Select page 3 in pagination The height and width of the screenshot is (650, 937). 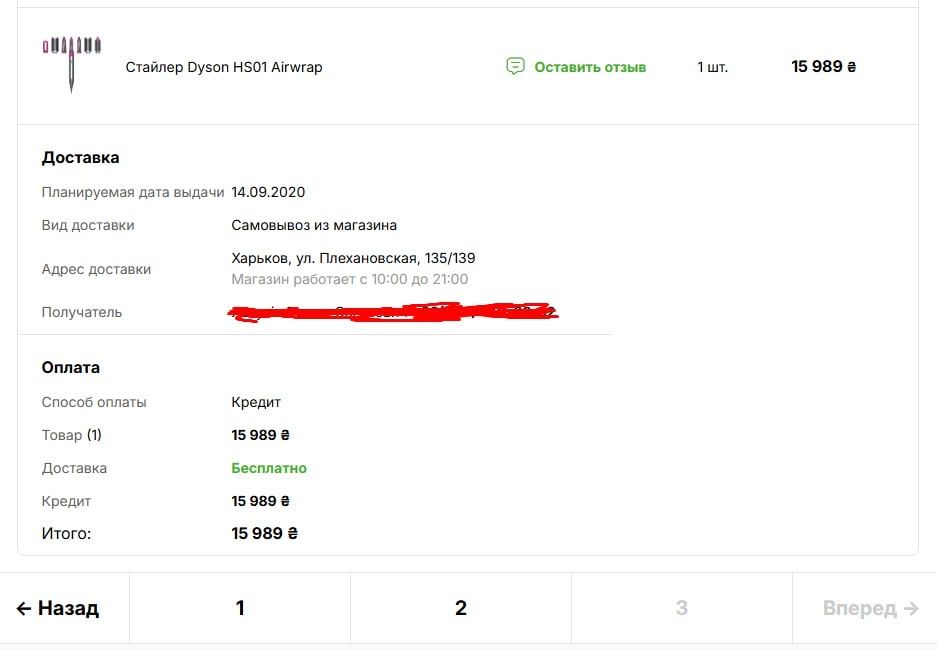click(x=681, y=608)
